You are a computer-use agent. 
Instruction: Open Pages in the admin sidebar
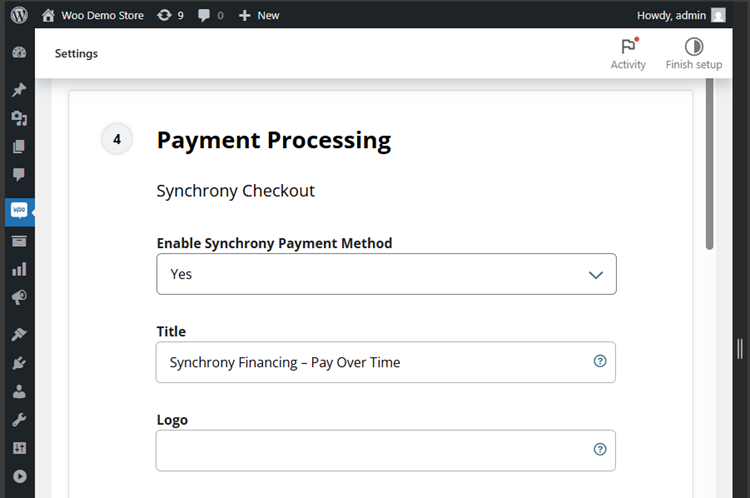(18, 147)
